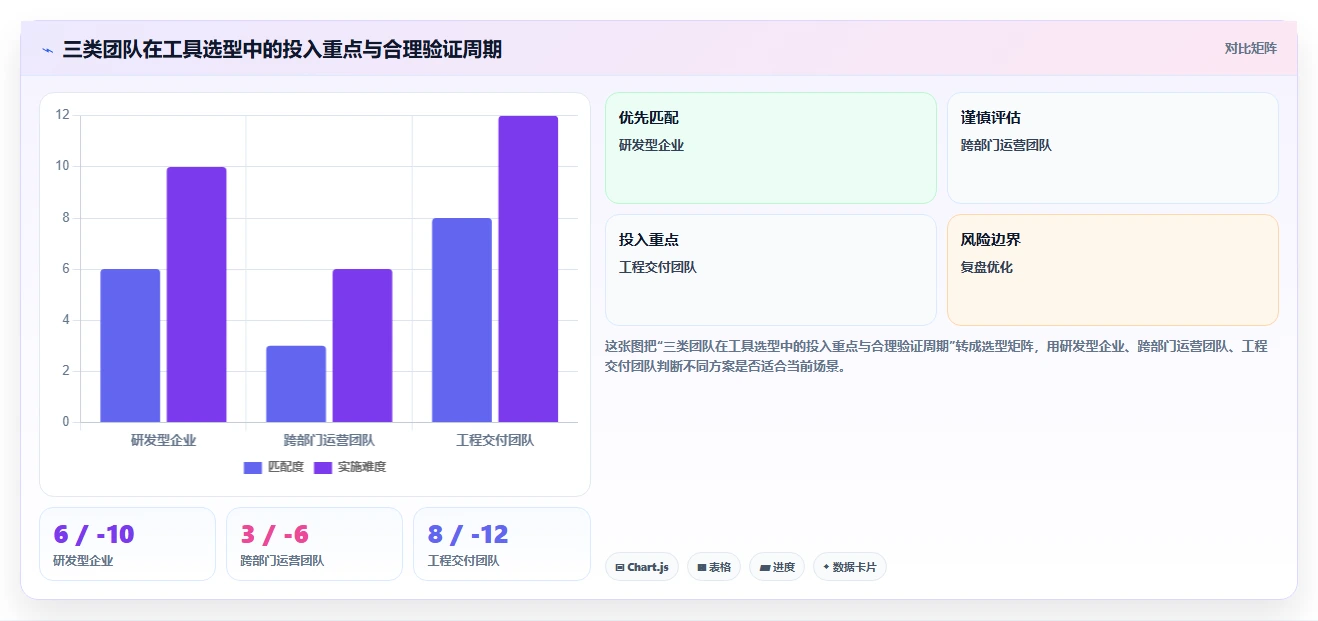1318x621 pixels.
Task: Click the y-axis value 12
Action: pos(63,115)
